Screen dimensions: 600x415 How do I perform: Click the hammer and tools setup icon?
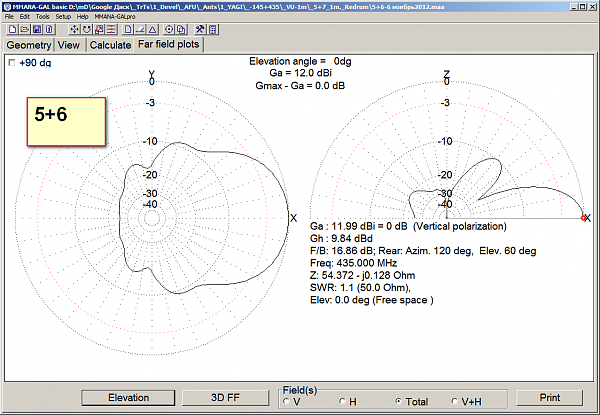tap(200, 29)
